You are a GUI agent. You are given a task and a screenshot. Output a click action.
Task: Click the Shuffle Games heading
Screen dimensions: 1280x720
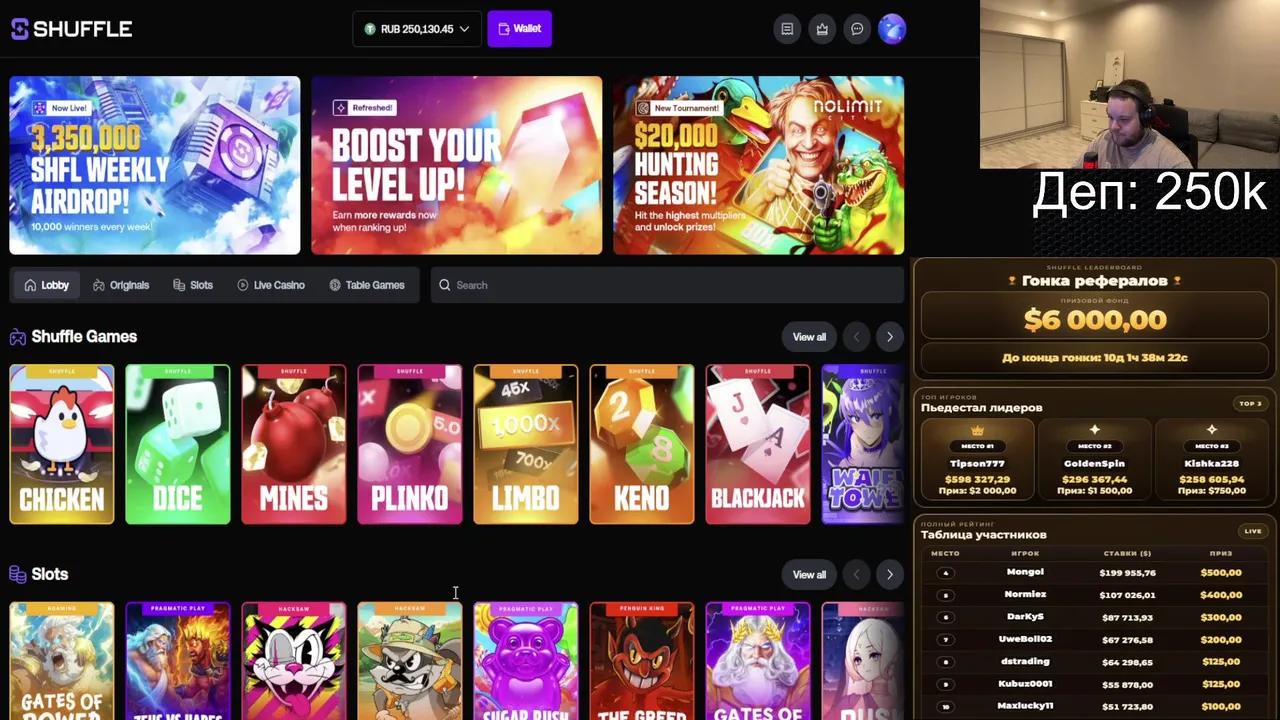tap(84, 337)
